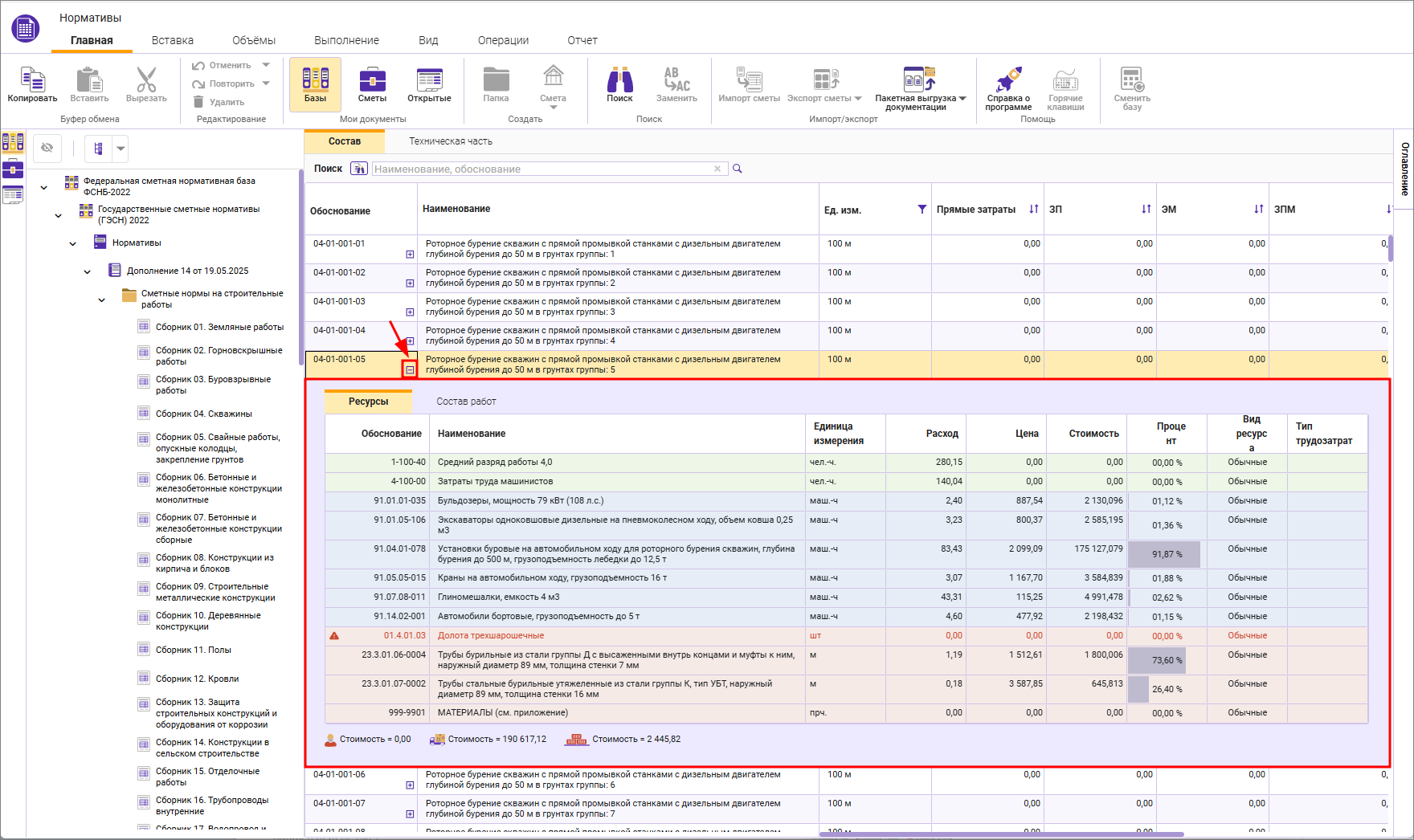Open the Состав работ tab
Image resolution: width=1414 pixels, height=840 pixels.
(466, 402)
